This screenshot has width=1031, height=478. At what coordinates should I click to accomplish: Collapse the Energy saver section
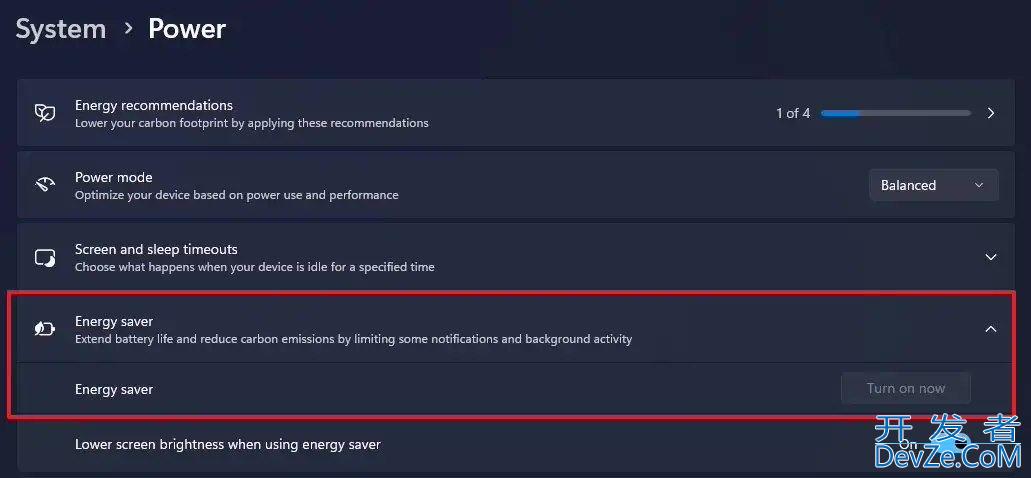click(x=991, y=329)
